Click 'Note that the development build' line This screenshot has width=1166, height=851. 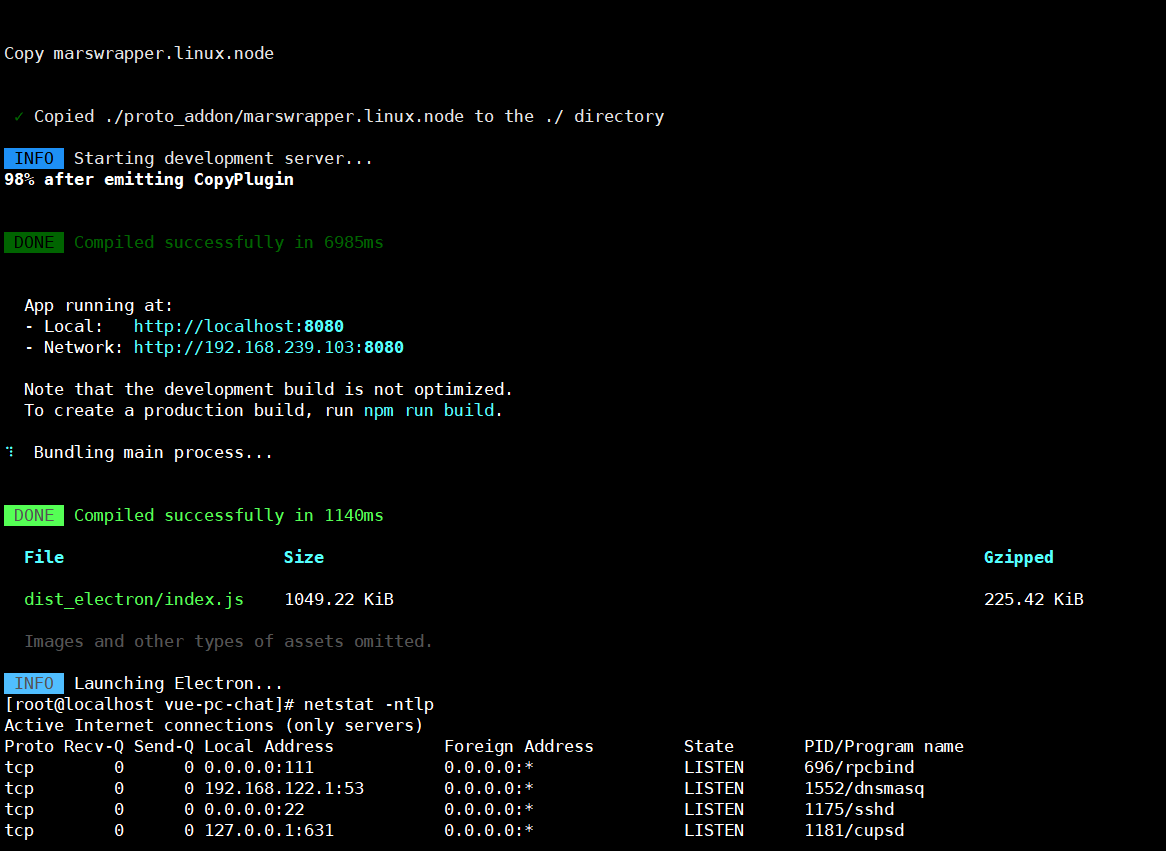[x=268, y=390]
